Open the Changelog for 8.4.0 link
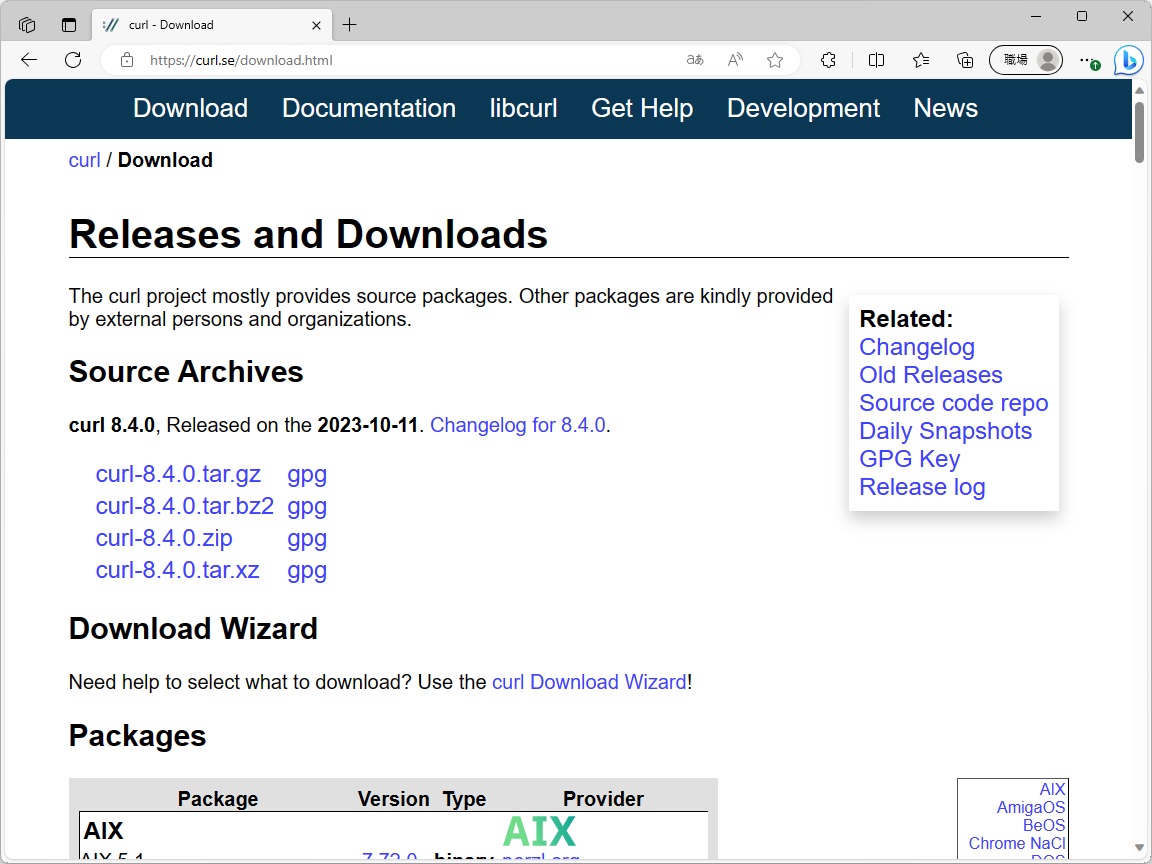Screen dimensions: 1152x864 tap(518, 425)
